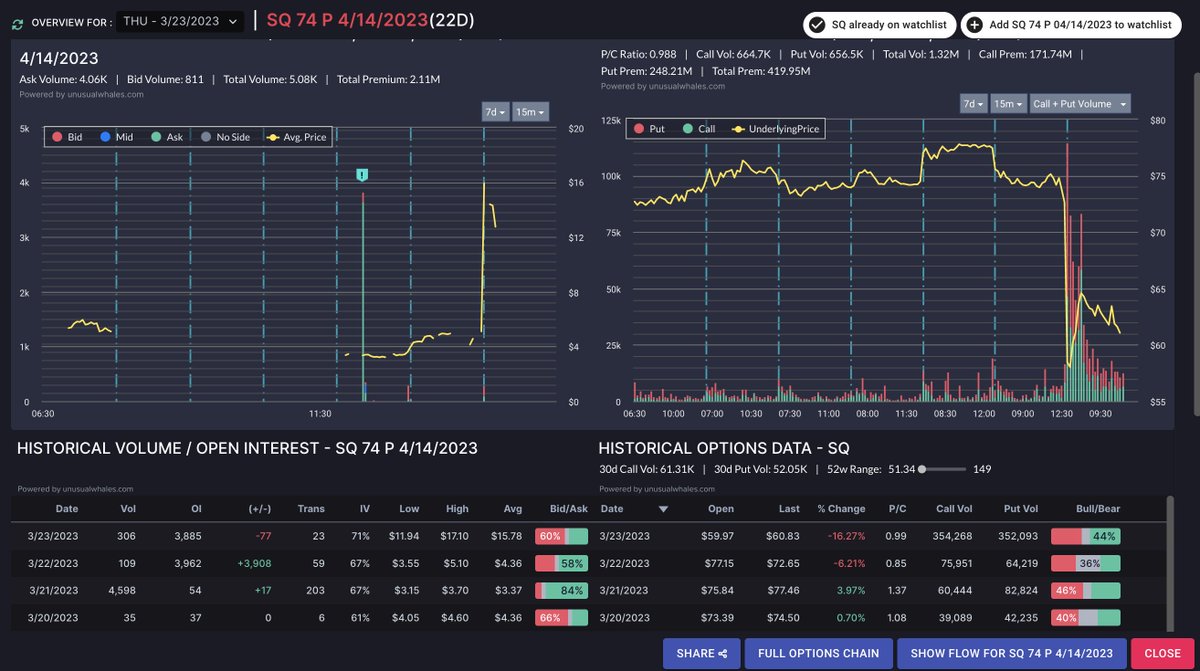The image size is (1200, 671).
Task: Click the 52w Range slider handle
Action: pyautogui.click(x=922, y=468)
